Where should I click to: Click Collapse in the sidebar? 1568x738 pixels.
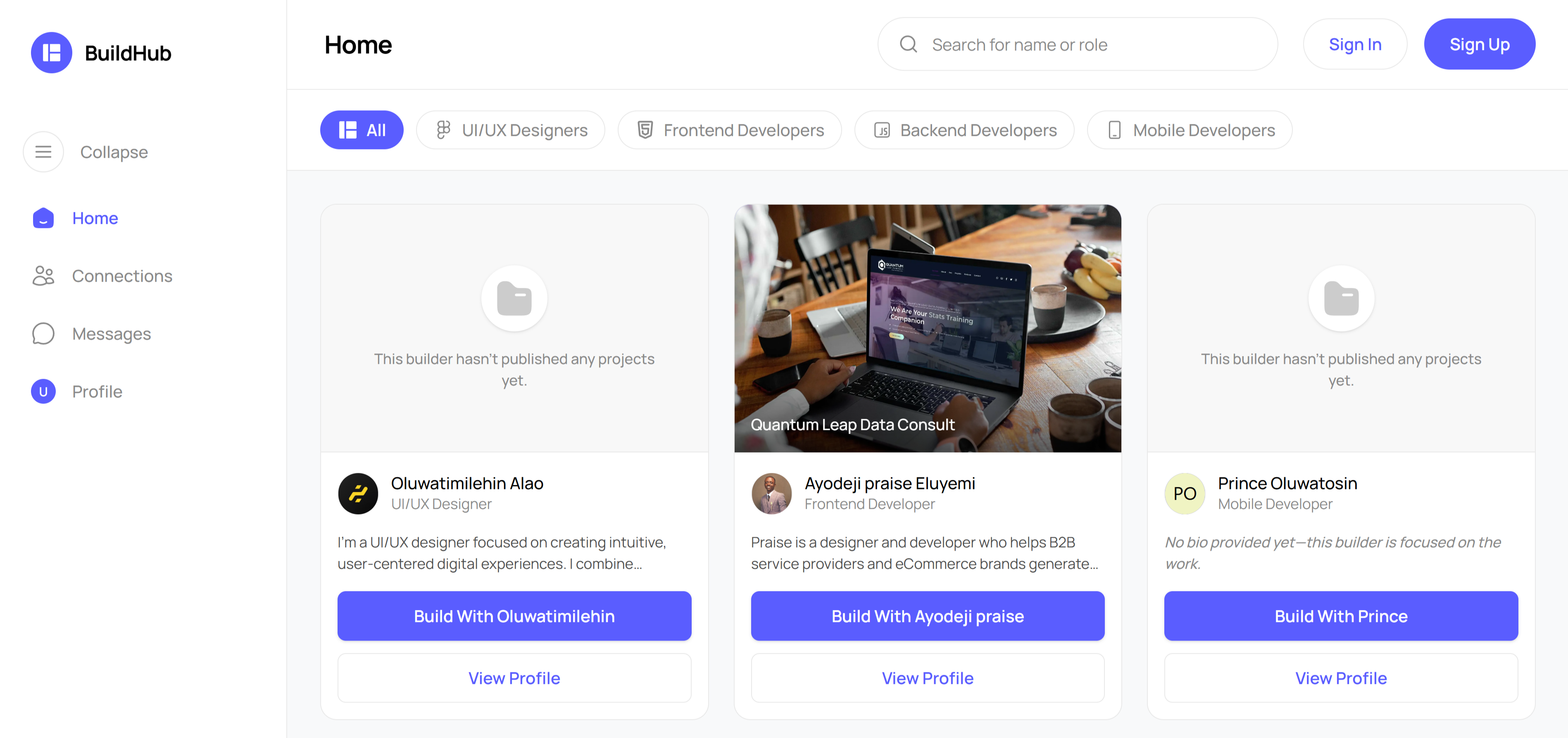tap(114, 152)
